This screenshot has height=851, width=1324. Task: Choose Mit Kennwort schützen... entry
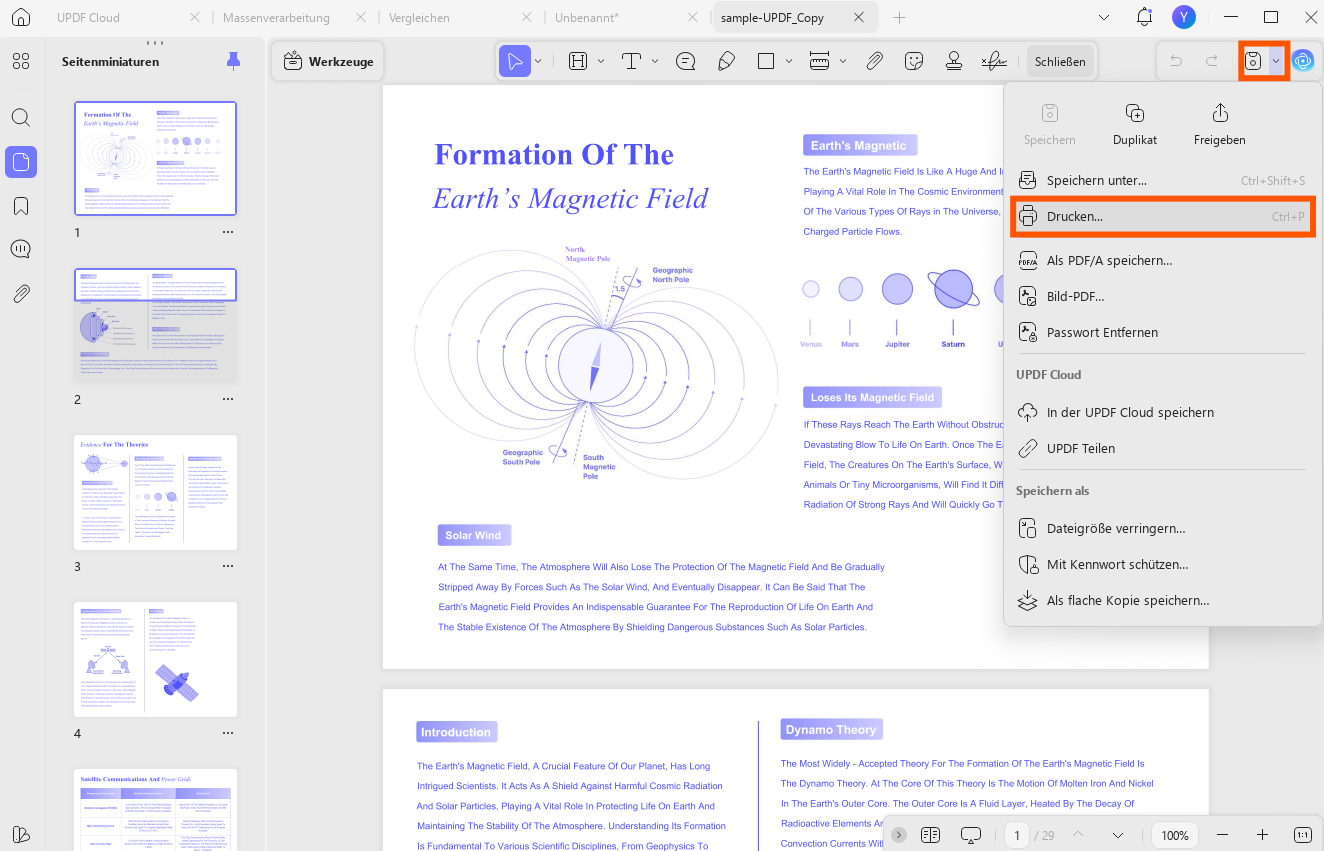(x=1162, y=564)
